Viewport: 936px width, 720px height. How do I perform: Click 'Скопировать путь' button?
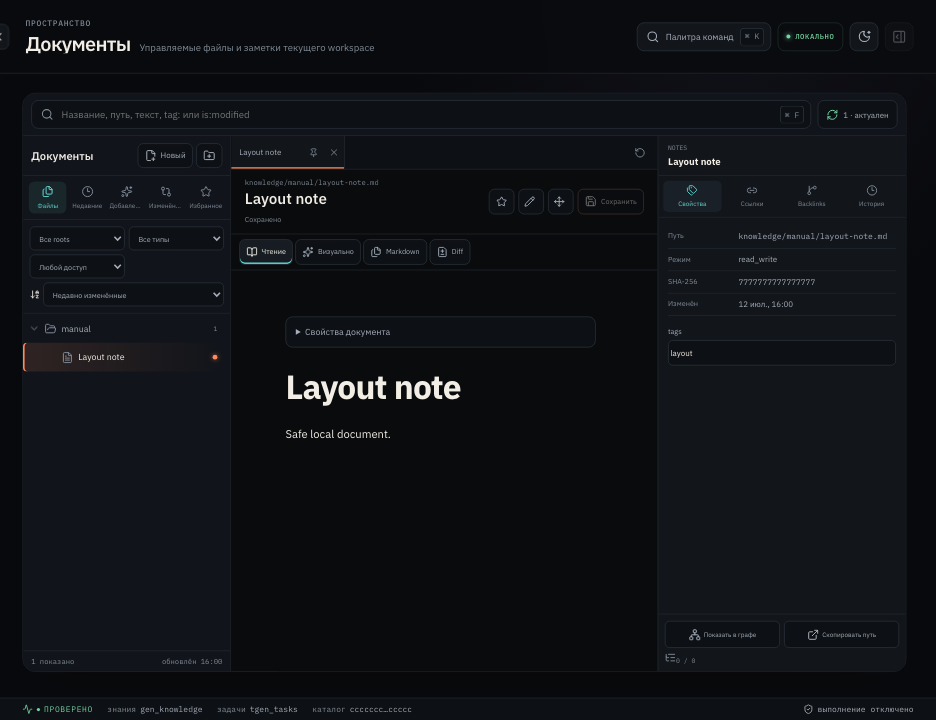tap(841, 635)
